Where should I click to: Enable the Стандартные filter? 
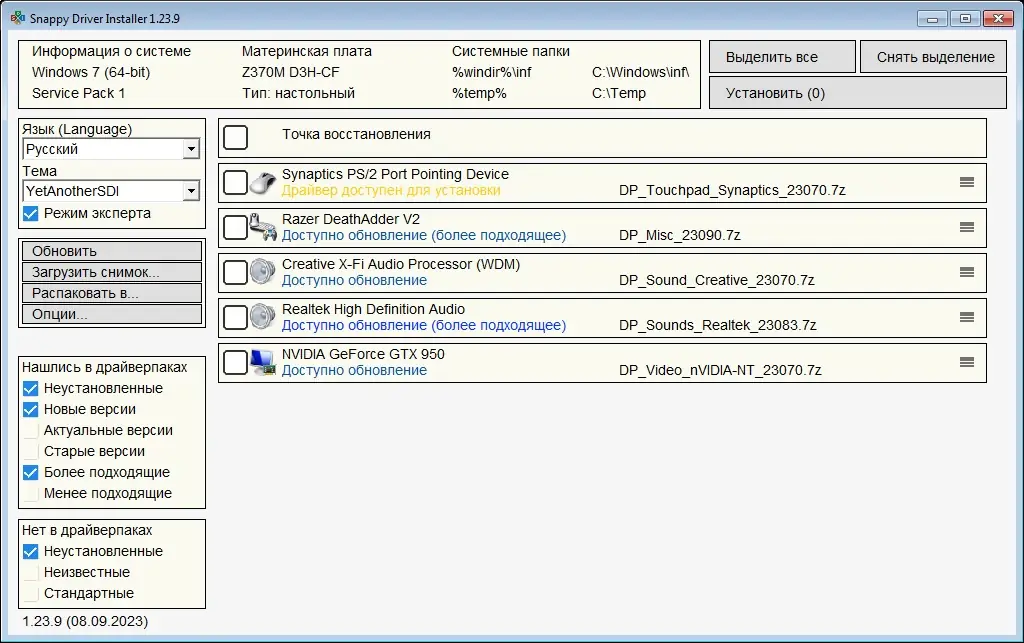click(x=30, y=593)
